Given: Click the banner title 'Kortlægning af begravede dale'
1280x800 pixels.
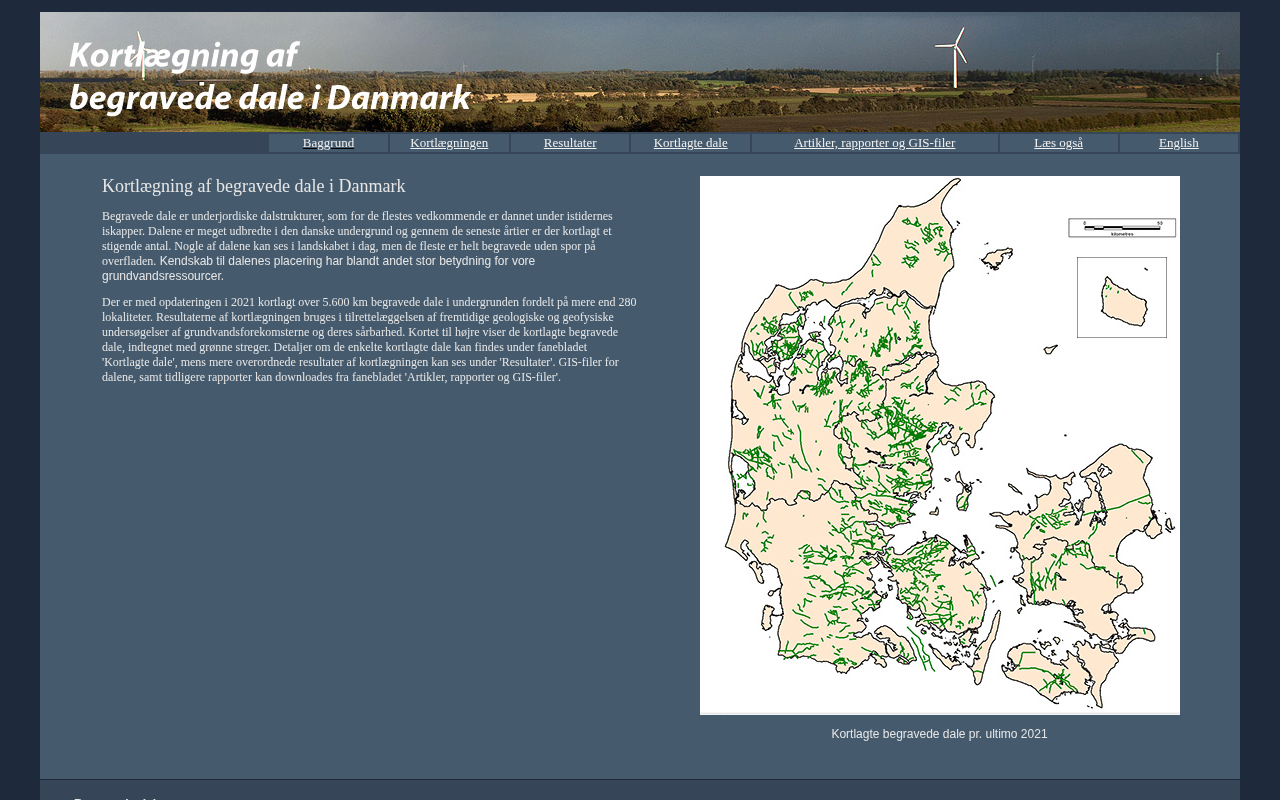Looking at the screenshot, I should 268,76.
